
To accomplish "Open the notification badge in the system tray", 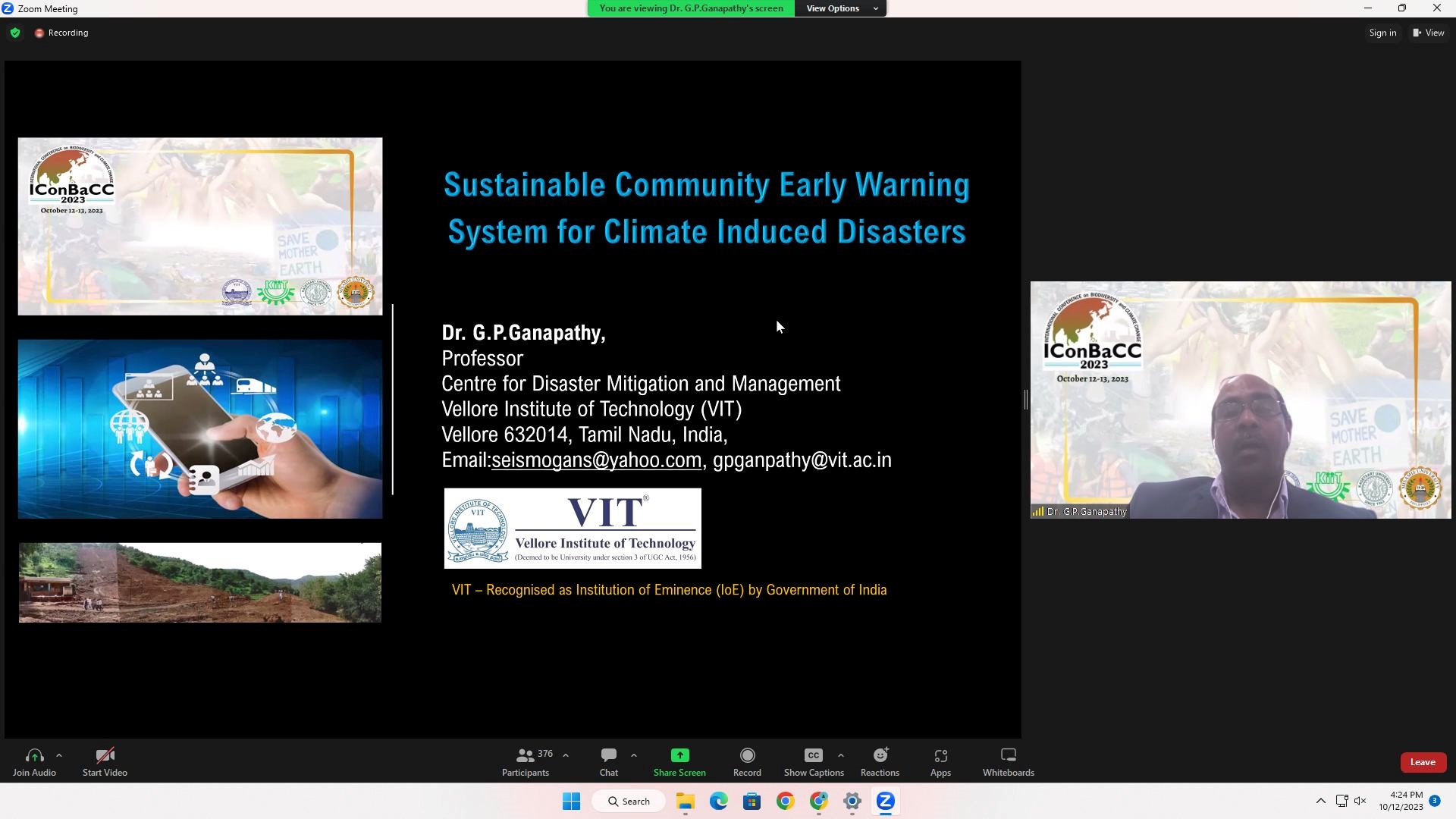I will pyautogui.click(x=1435, y=801).
